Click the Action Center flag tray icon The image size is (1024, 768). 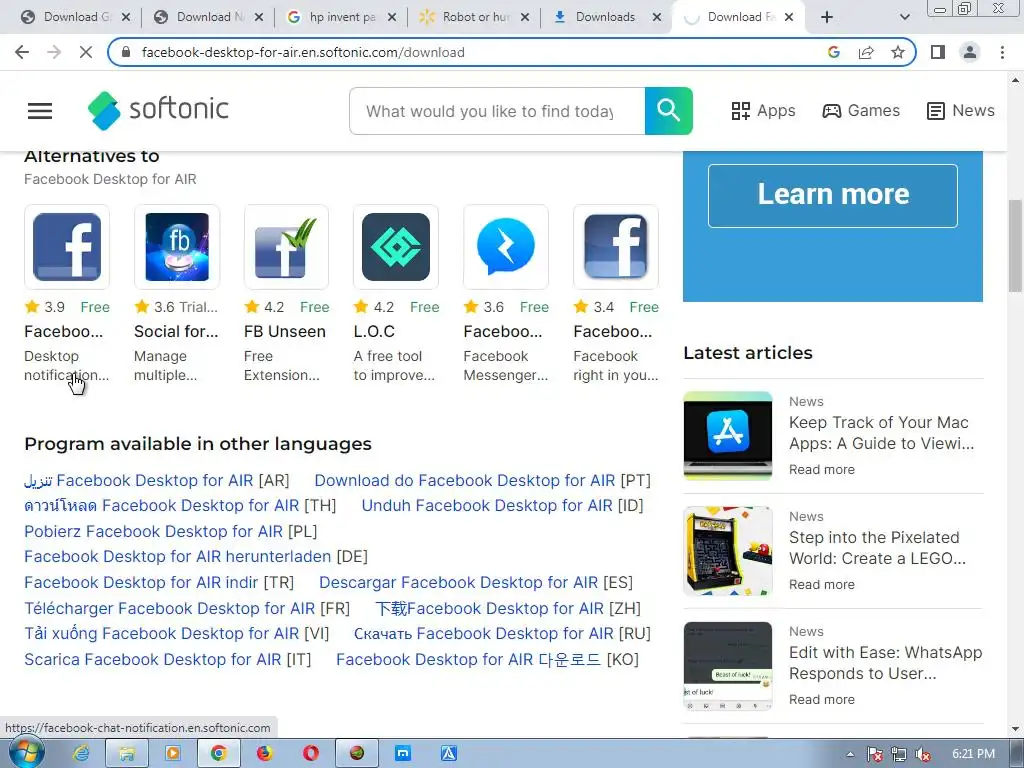coord(875,754)
